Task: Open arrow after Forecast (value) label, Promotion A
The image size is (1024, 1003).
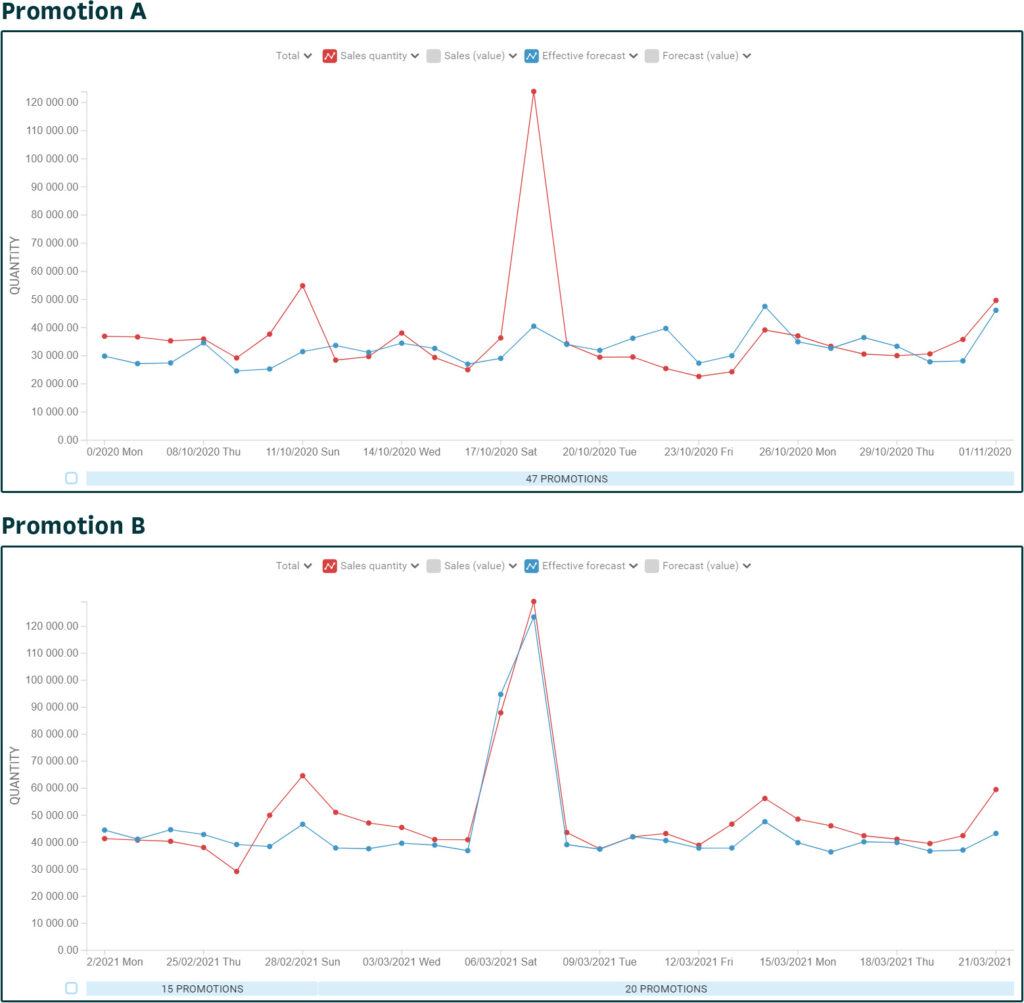Action: point(747,56)
